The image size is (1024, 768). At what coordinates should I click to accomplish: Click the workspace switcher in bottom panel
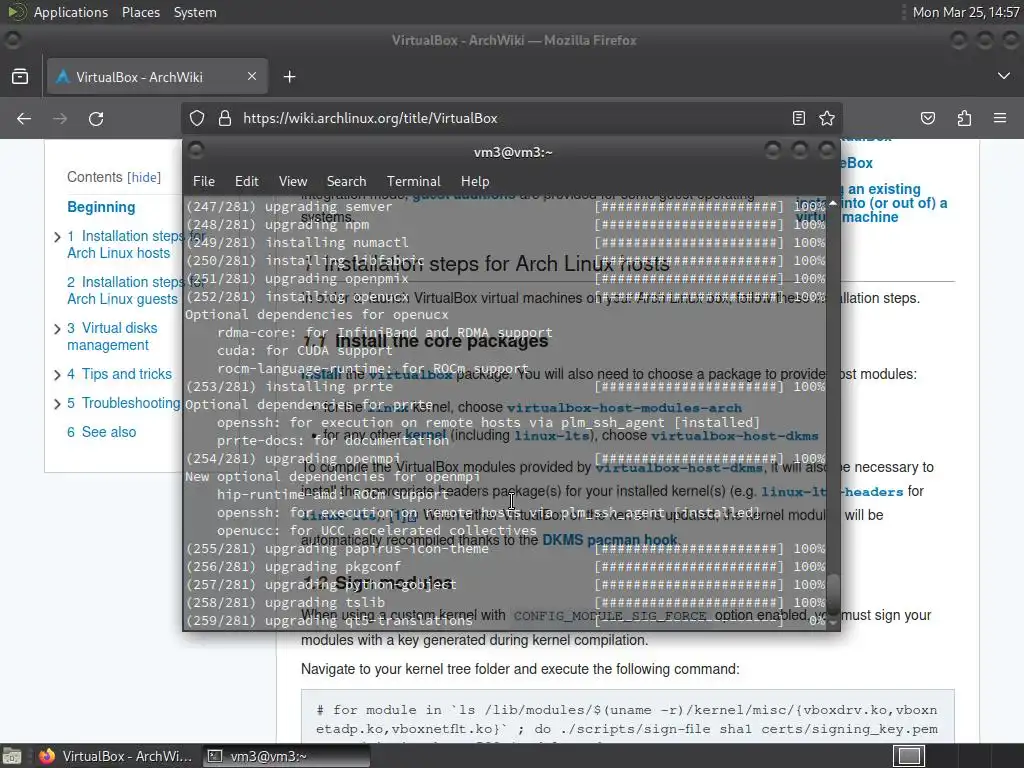point(908,756)
